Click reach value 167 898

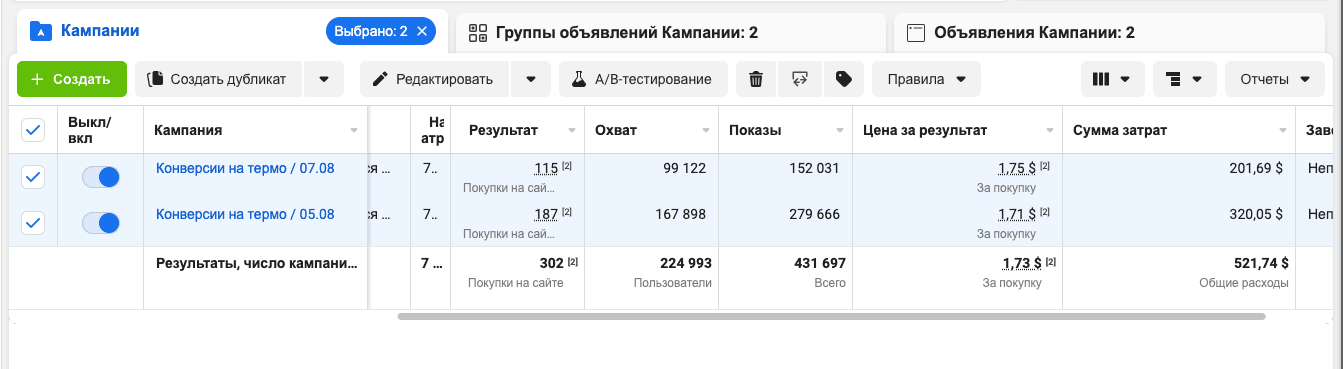(x=680, y=214)
